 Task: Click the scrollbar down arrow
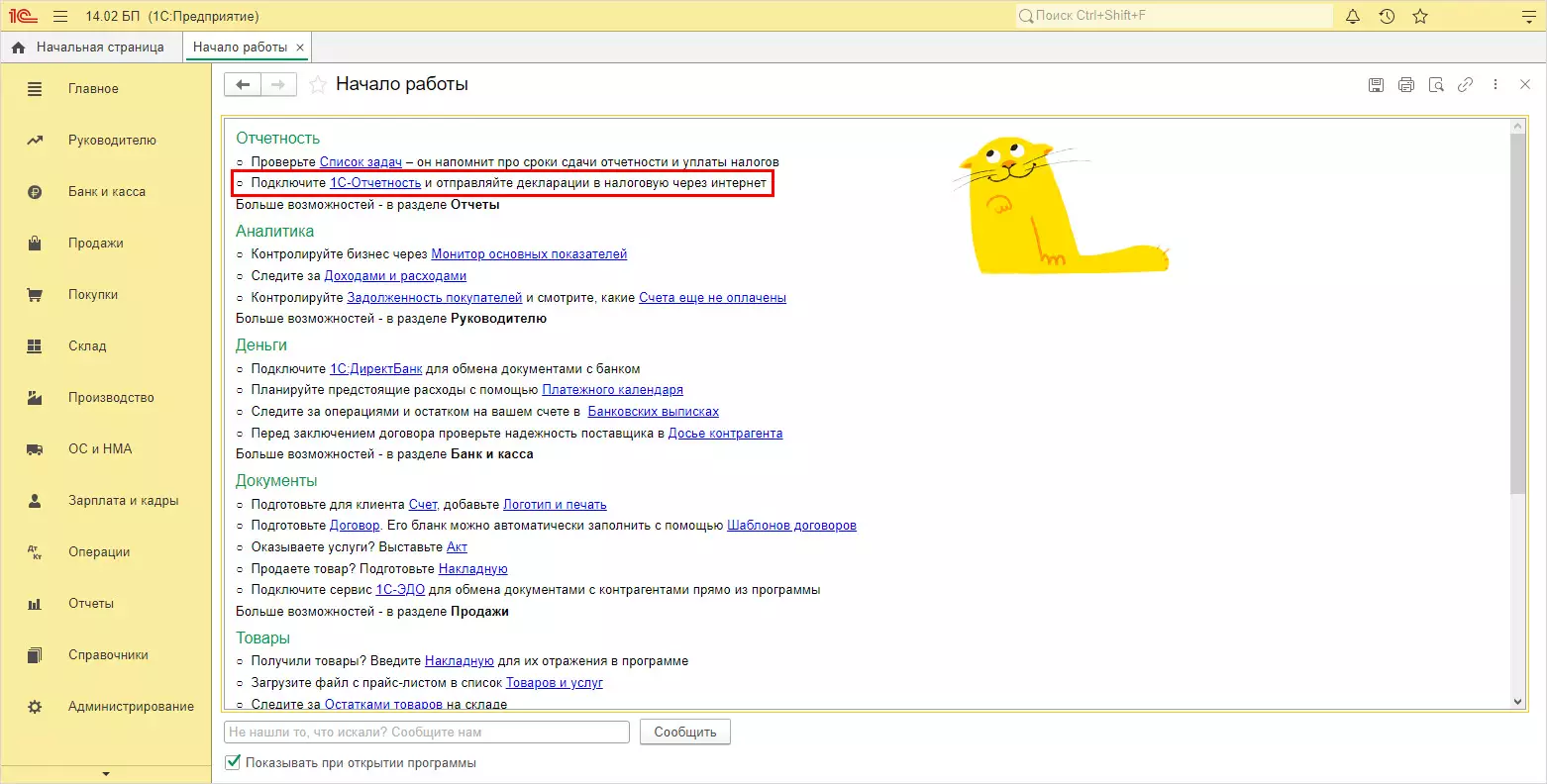coord(1517,701)
